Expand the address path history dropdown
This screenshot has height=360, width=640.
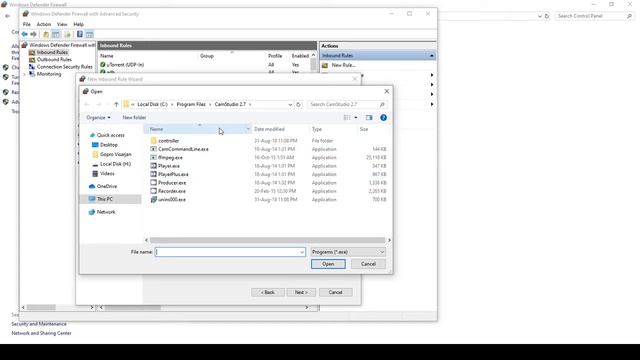click(x=290, y=104)
